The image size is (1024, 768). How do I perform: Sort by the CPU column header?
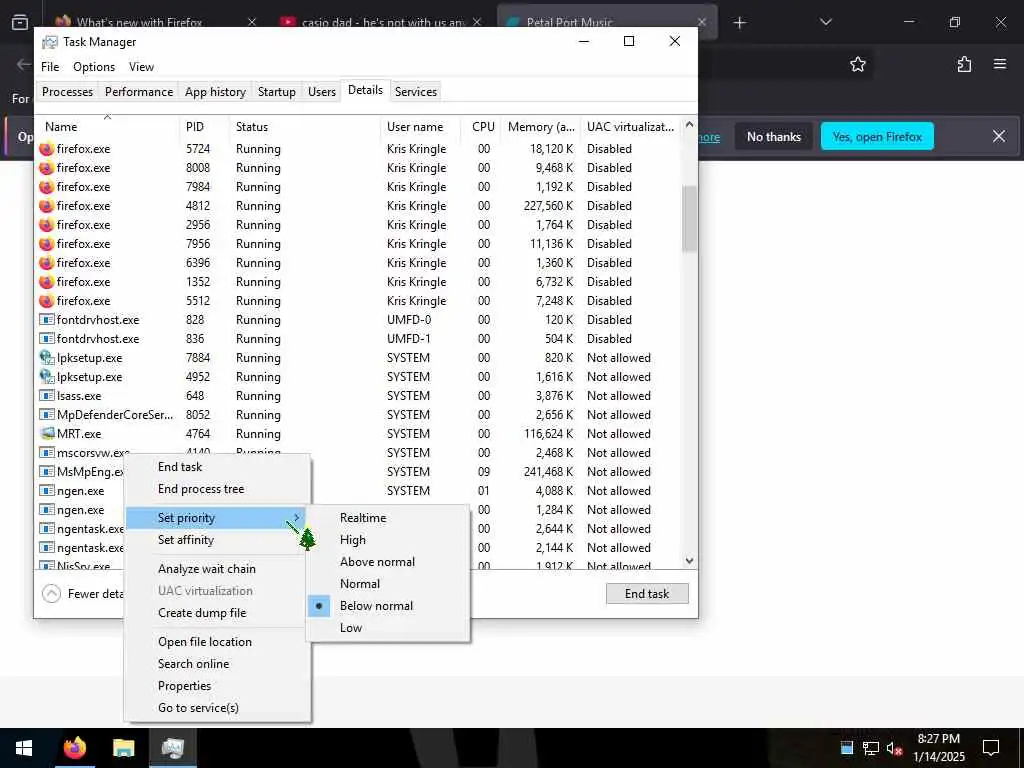click(483, 127)
